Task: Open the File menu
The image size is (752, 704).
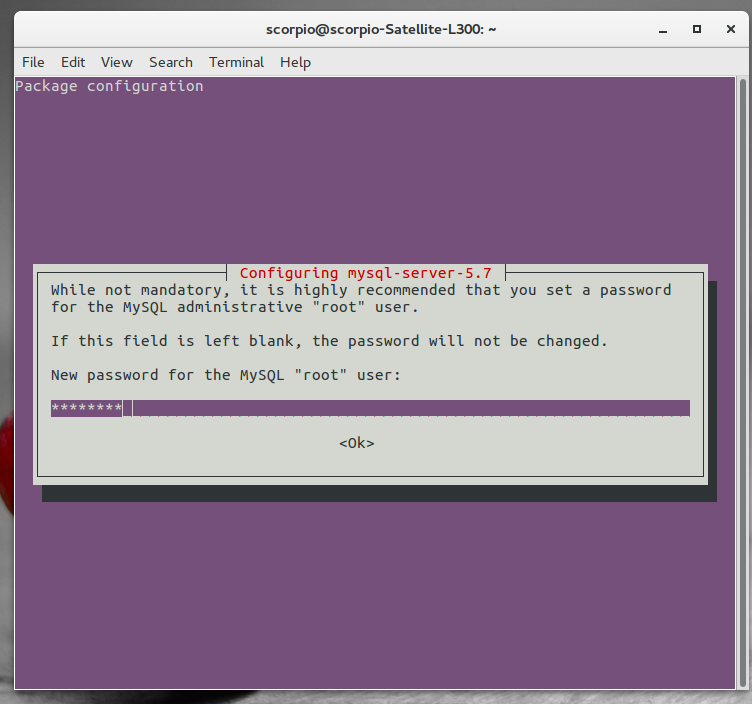Action: pos(33,62)
